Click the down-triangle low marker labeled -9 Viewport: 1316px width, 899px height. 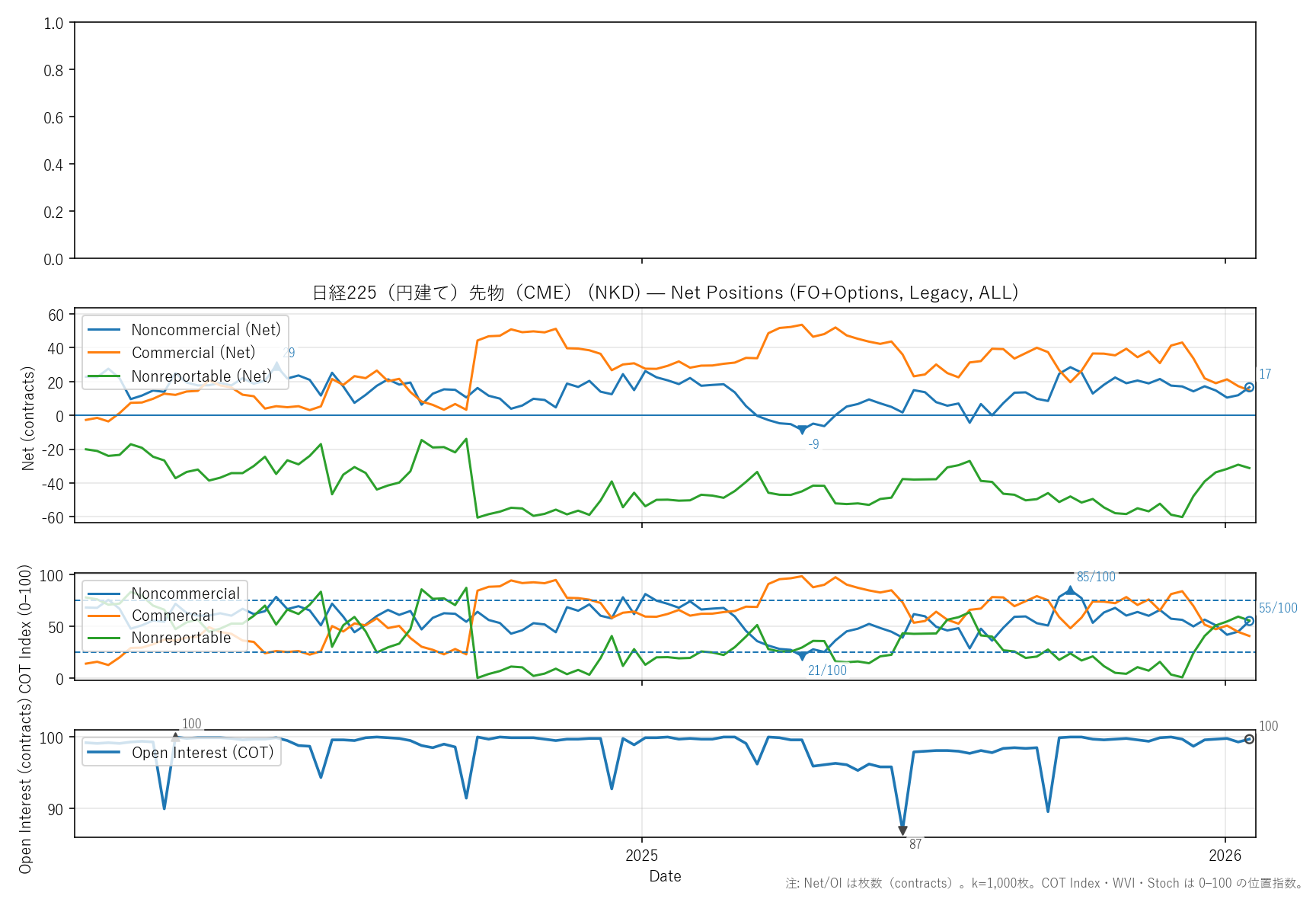(802, 430)
